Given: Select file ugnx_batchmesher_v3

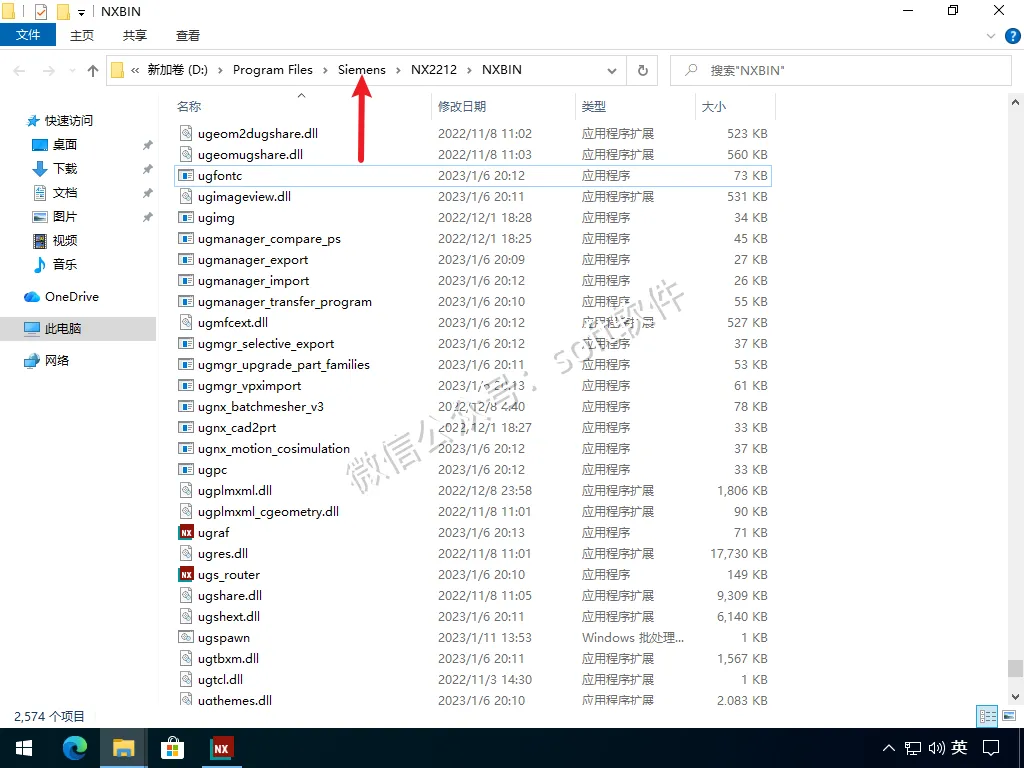Looking at the screenshot, I should (x=261, y=407).
